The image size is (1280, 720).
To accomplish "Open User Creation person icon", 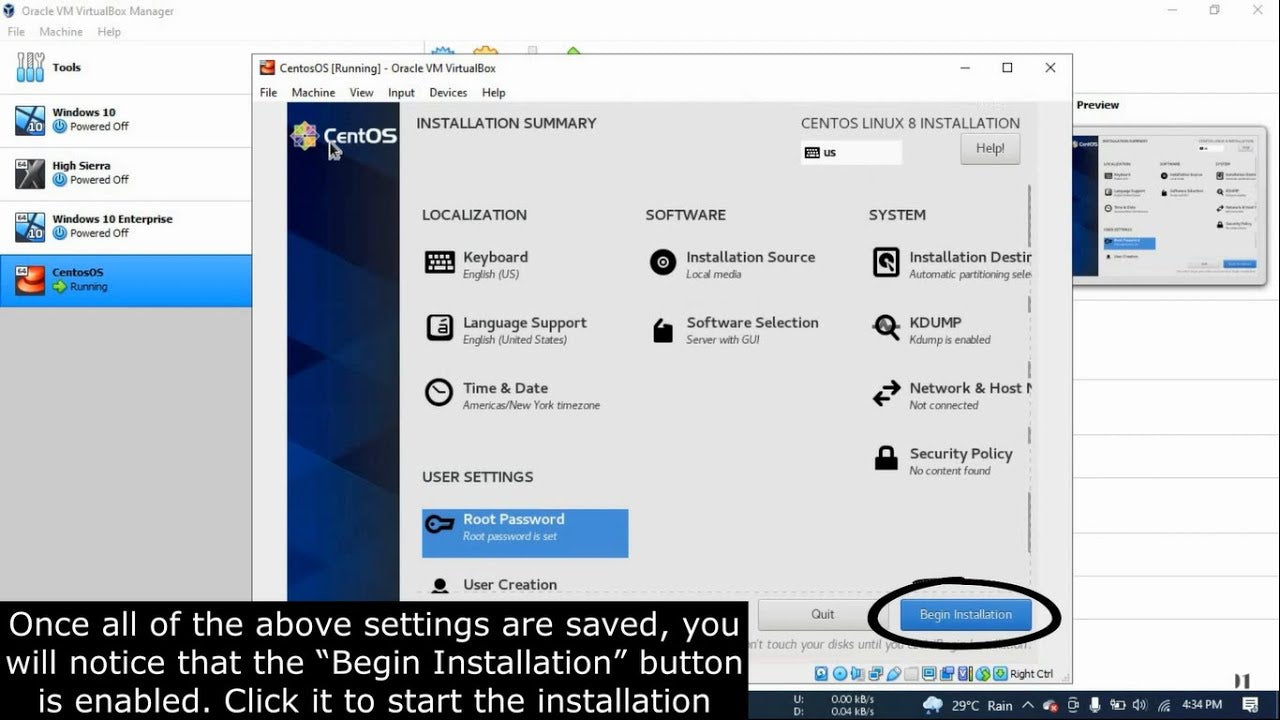I will pos(439,587).
